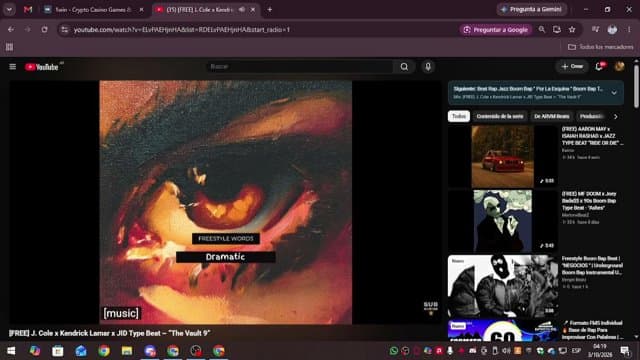Open the zoom magnifier icon in address bar
The image size is (640, 360).
click(x=542, y=29)
